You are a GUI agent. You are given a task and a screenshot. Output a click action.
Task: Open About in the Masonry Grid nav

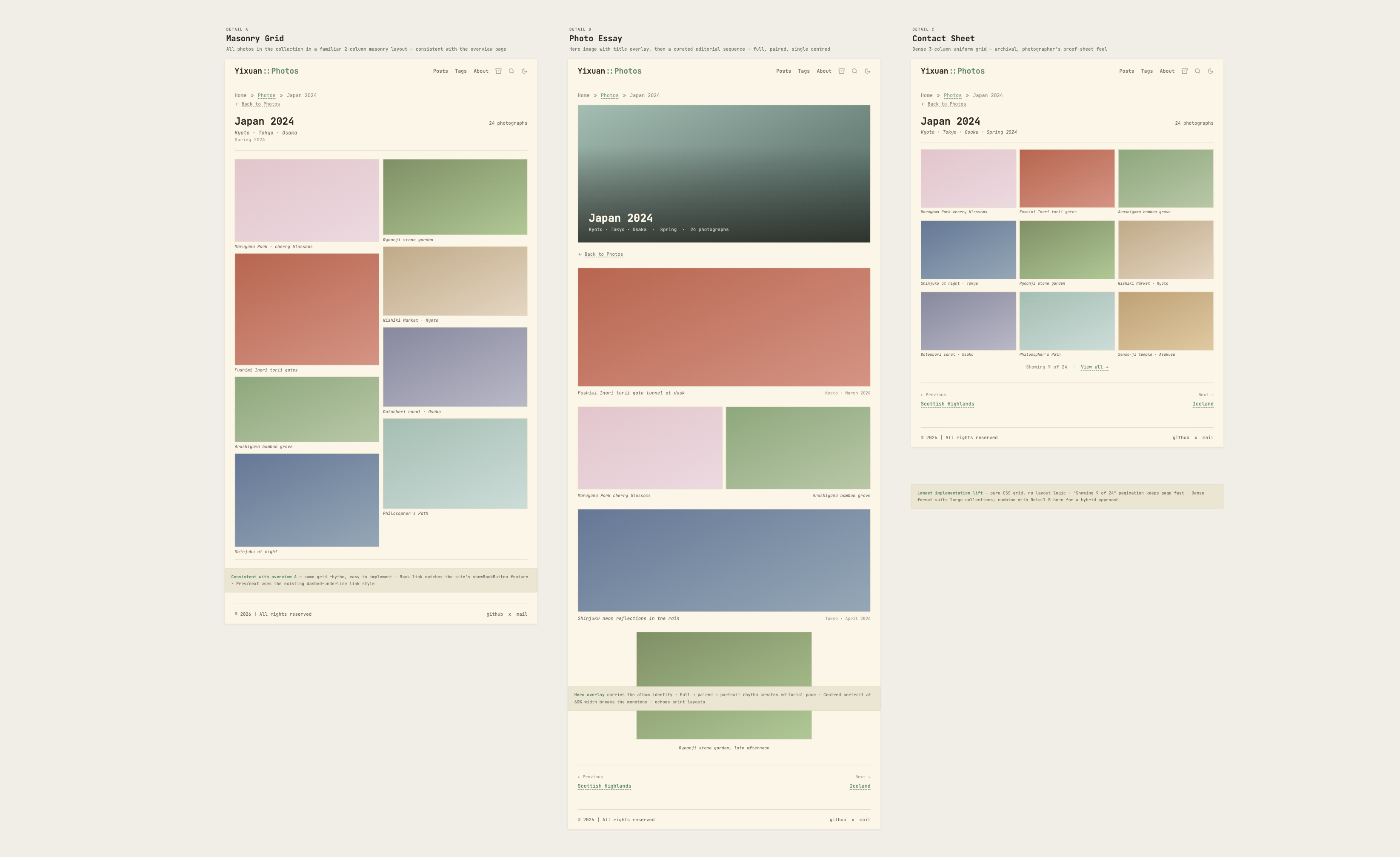481,71
